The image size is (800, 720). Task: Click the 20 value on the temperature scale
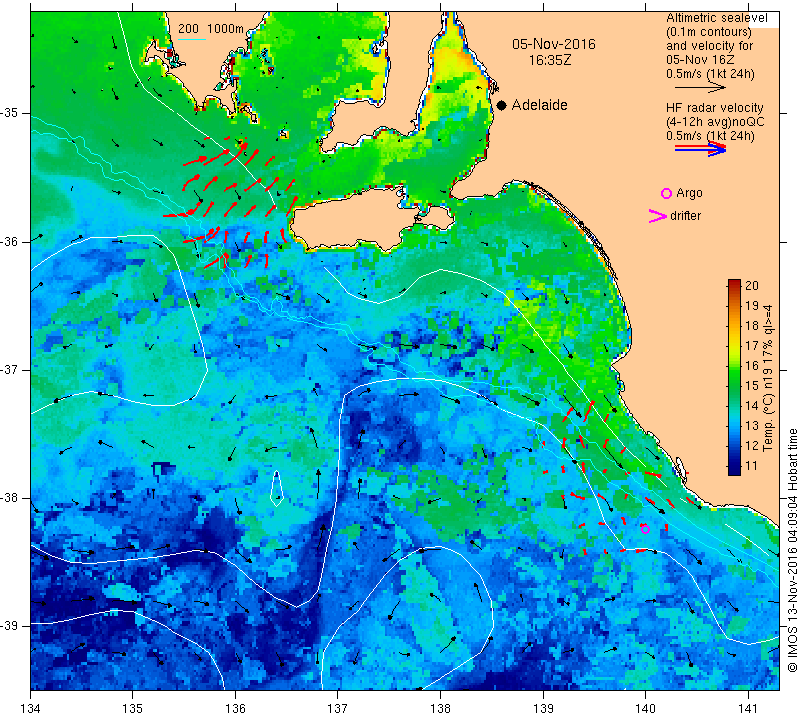coord(752,286)
